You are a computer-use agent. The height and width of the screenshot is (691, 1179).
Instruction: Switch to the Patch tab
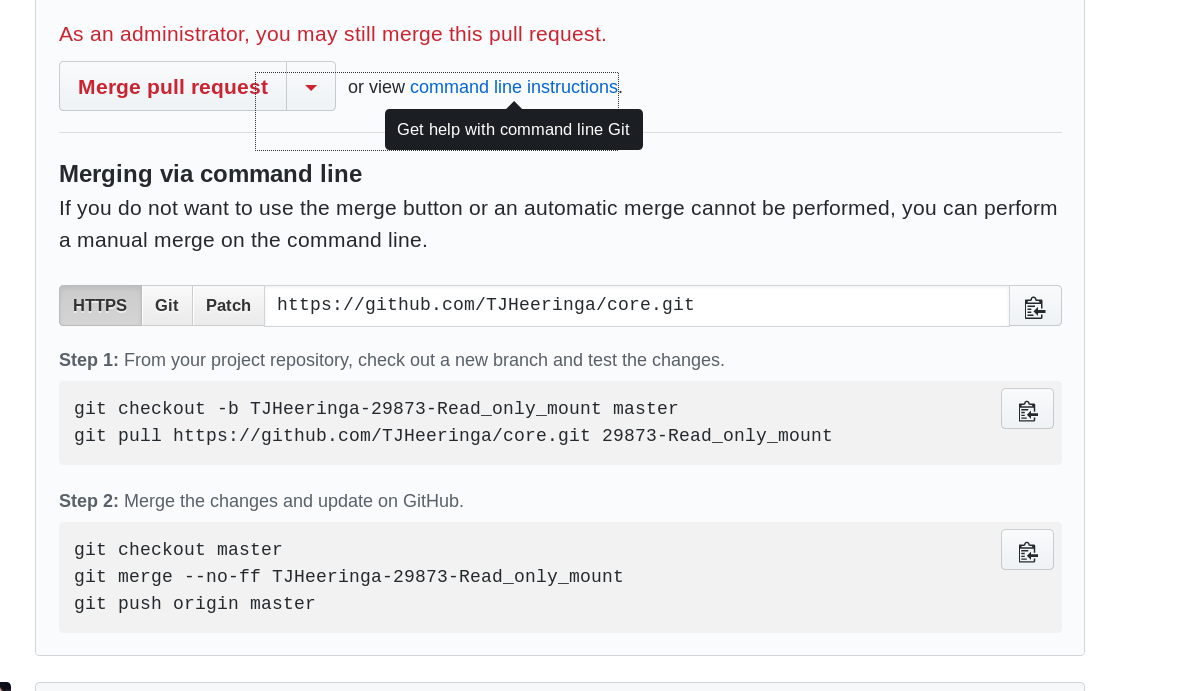228,306
